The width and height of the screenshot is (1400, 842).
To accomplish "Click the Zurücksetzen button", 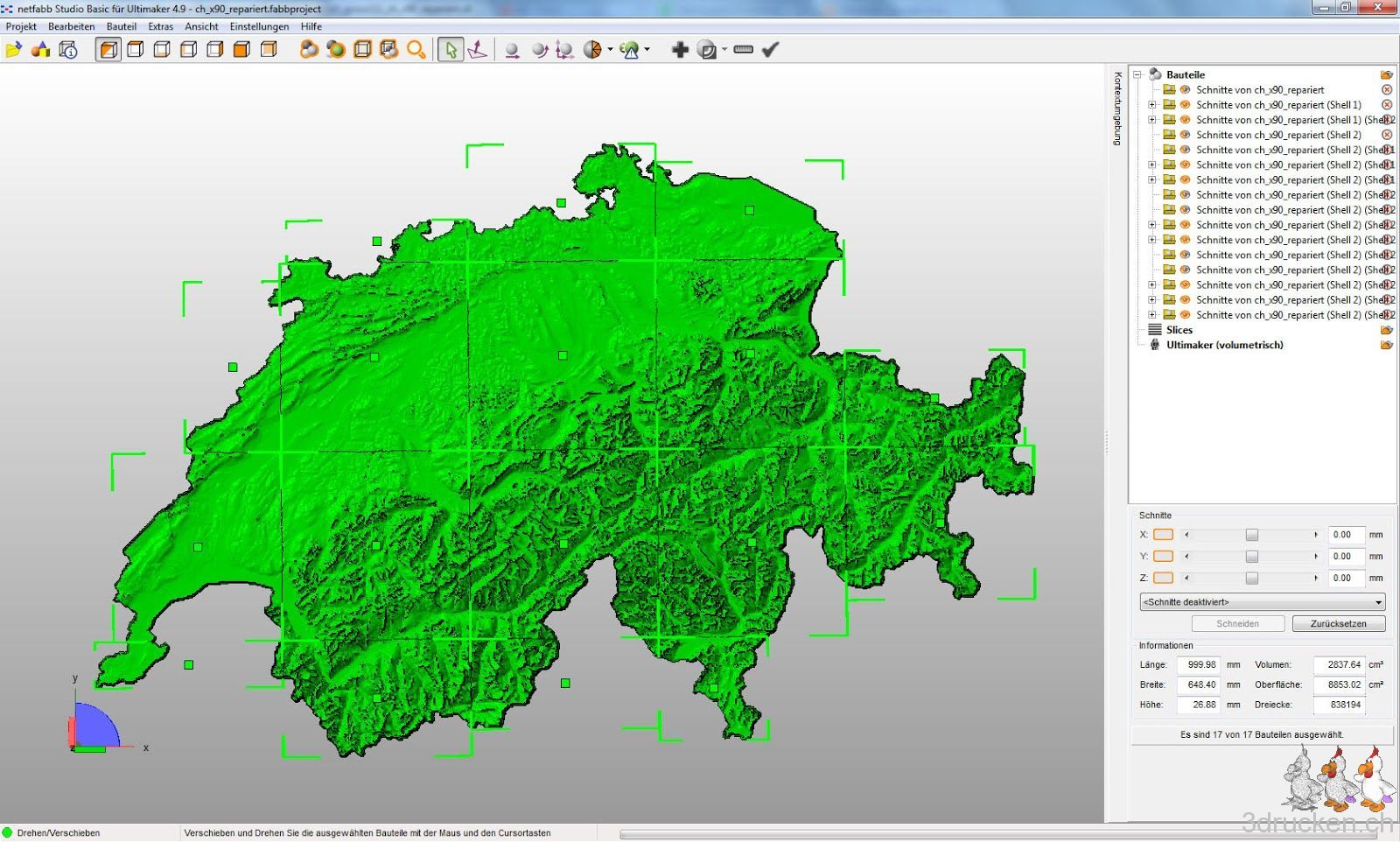I will [x=1338, y=624].
